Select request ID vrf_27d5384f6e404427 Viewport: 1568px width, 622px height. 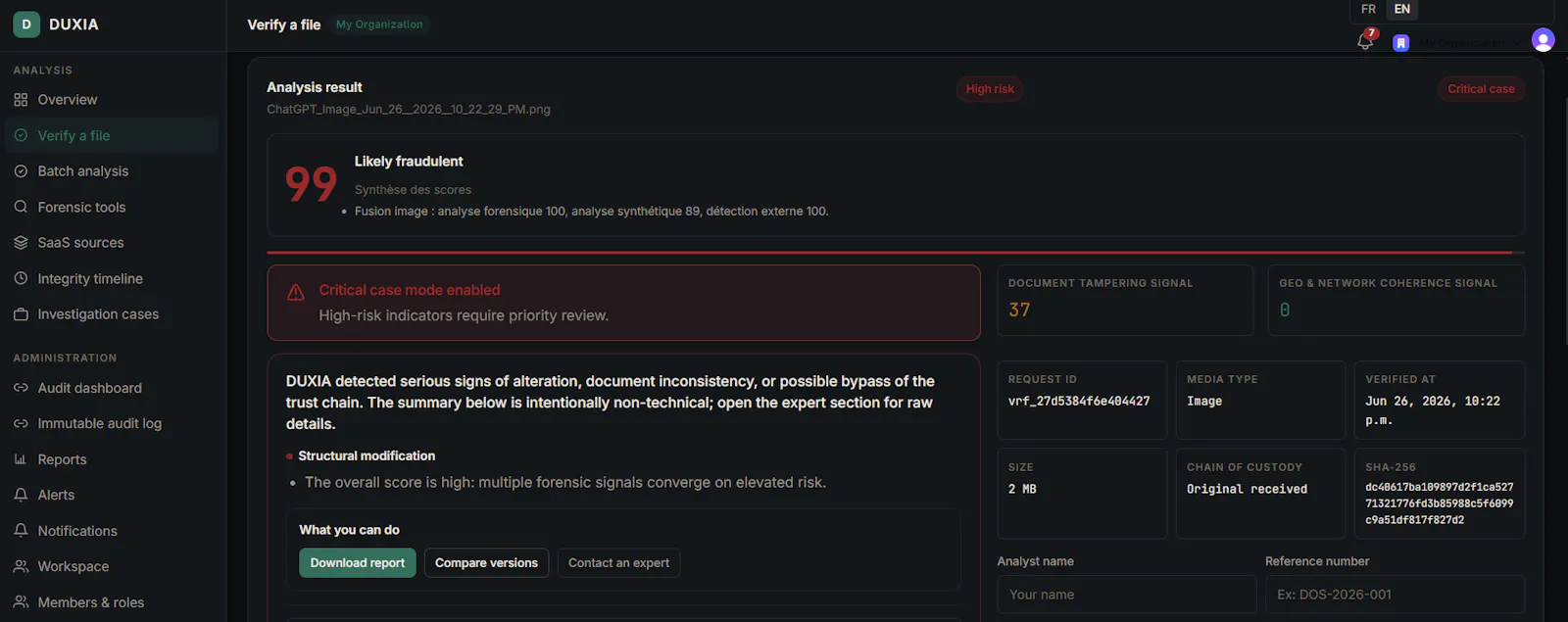(x=1079, y=402)
